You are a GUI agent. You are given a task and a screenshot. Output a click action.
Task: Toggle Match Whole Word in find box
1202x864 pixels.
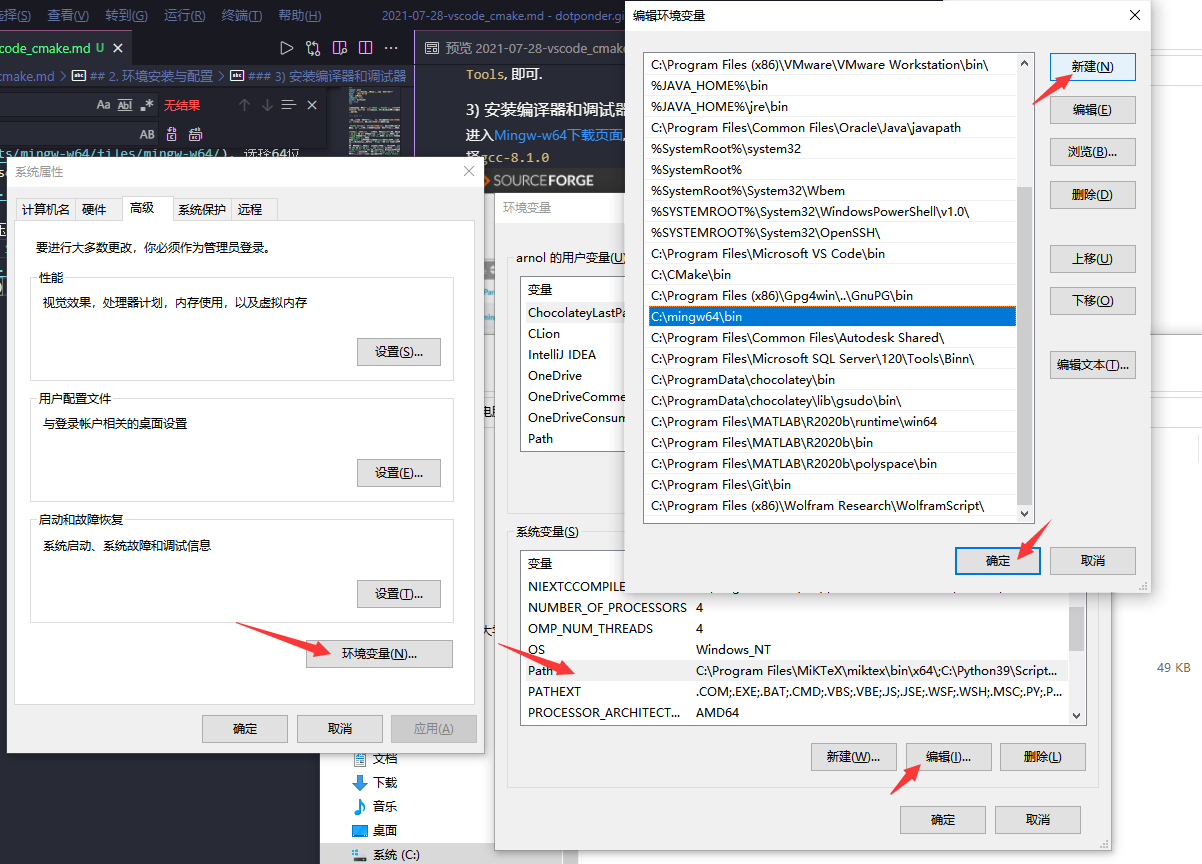pyautogui.click(x=125, y=105)
